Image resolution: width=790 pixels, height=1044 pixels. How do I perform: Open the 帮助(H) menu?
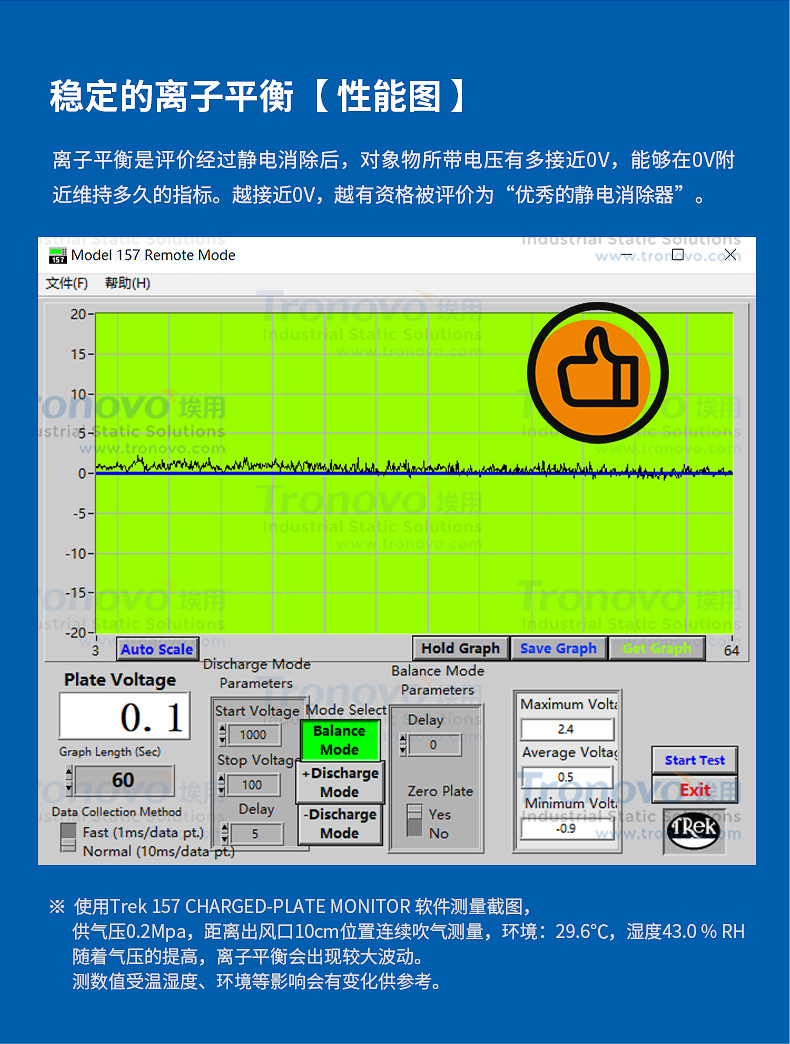[x=127, y=283]
